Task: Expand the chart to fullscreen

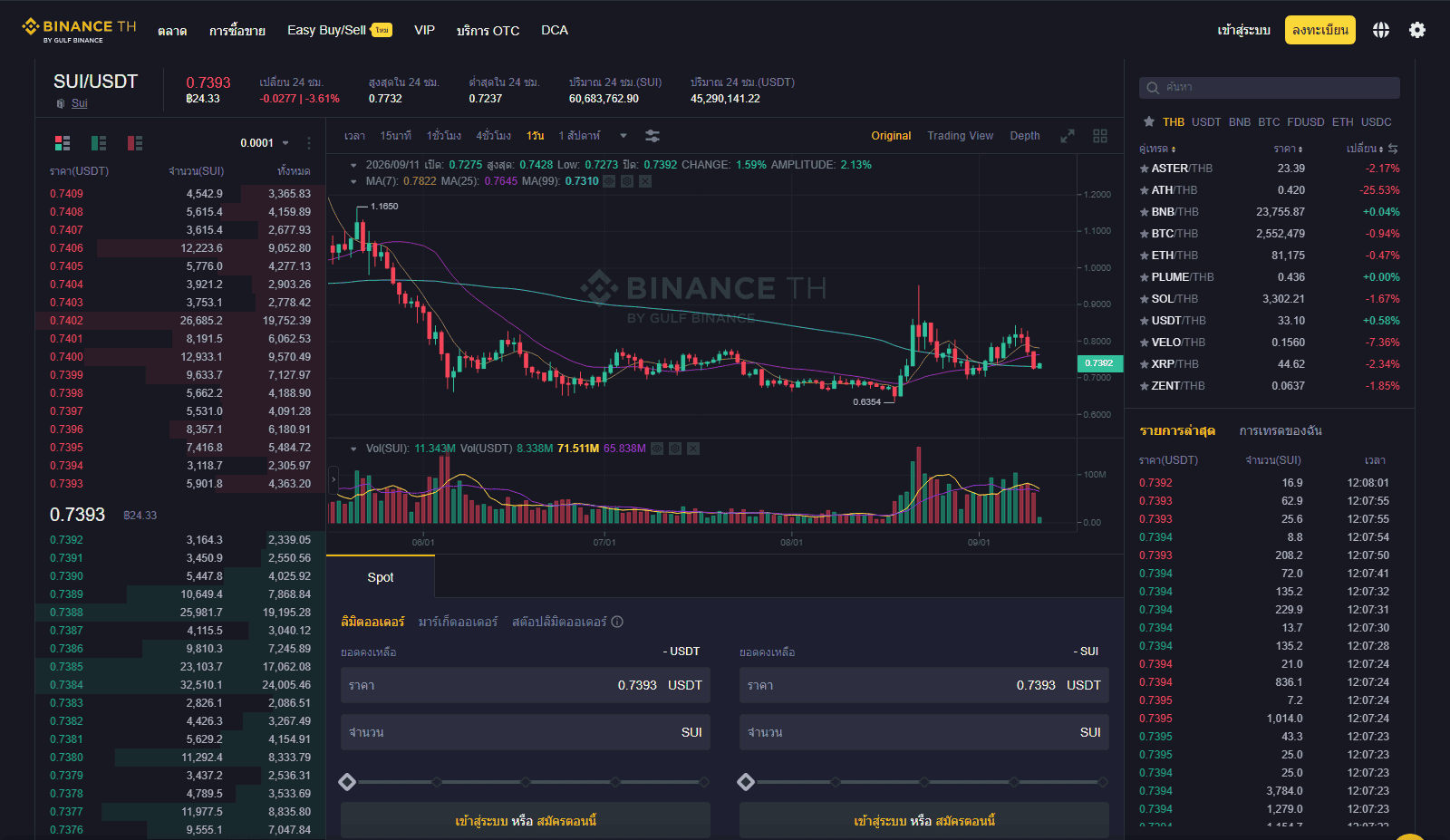Action: pos(1068,136)
